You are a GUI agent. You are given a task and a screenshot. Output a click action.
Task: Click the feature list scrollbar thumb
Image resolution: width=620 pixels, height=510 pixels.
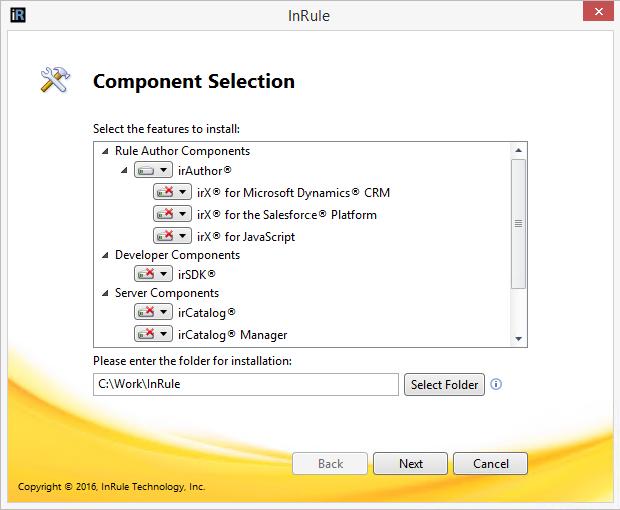[519, 224]
